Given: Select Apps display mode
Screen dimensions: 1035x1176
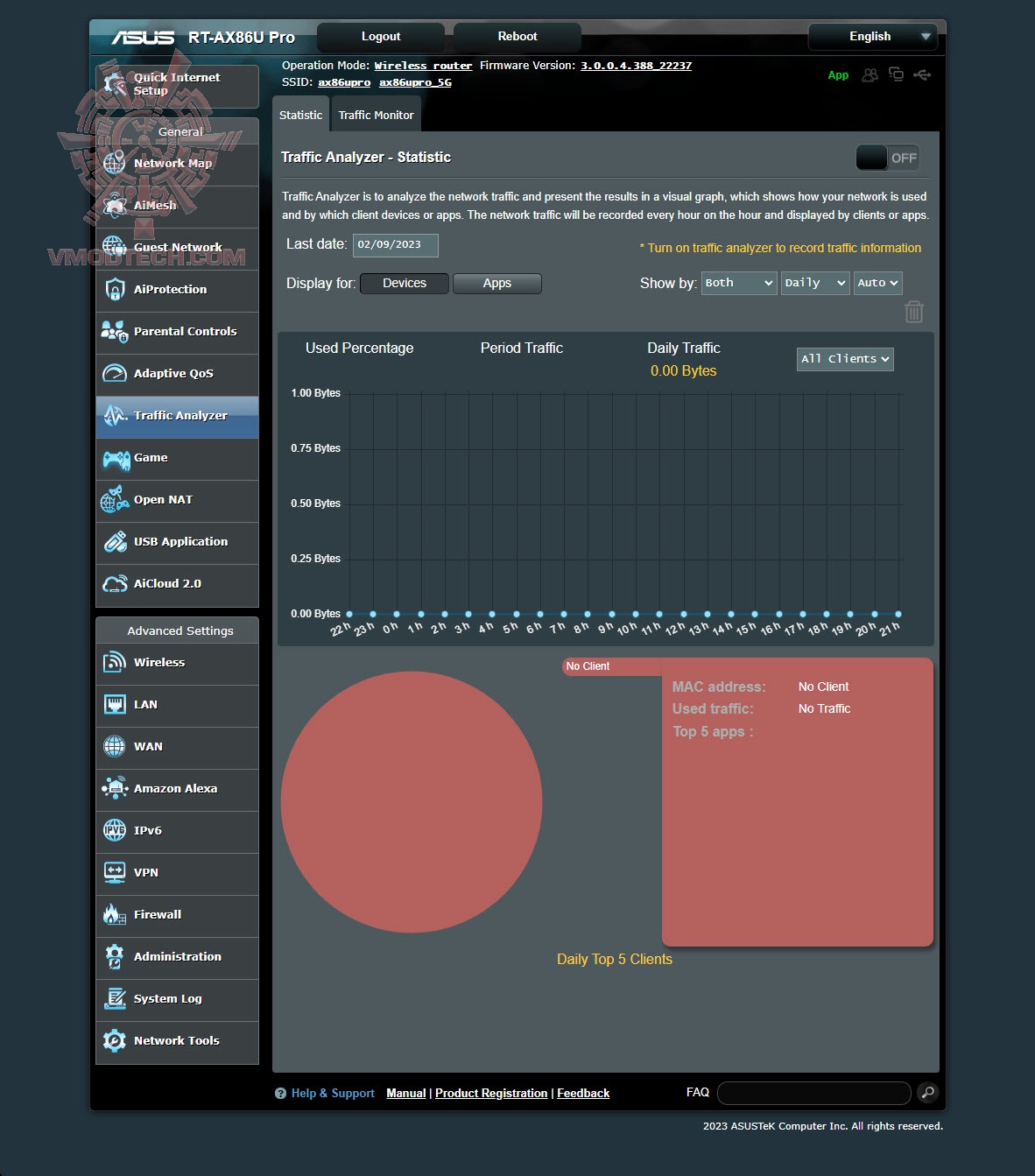Looking at the screenshot, I should tap(497, 284).
